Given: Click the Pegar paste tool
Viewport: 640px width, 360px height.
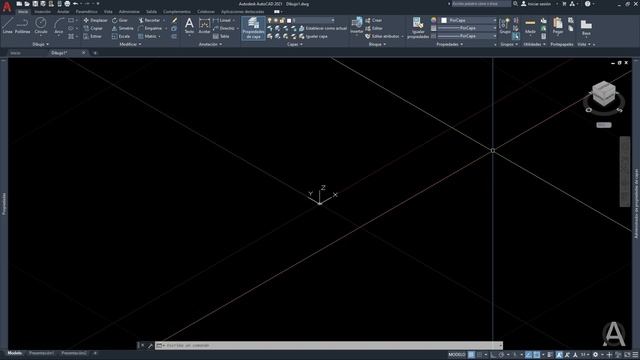Looking at the screenshot, I should tap(558, 25).
